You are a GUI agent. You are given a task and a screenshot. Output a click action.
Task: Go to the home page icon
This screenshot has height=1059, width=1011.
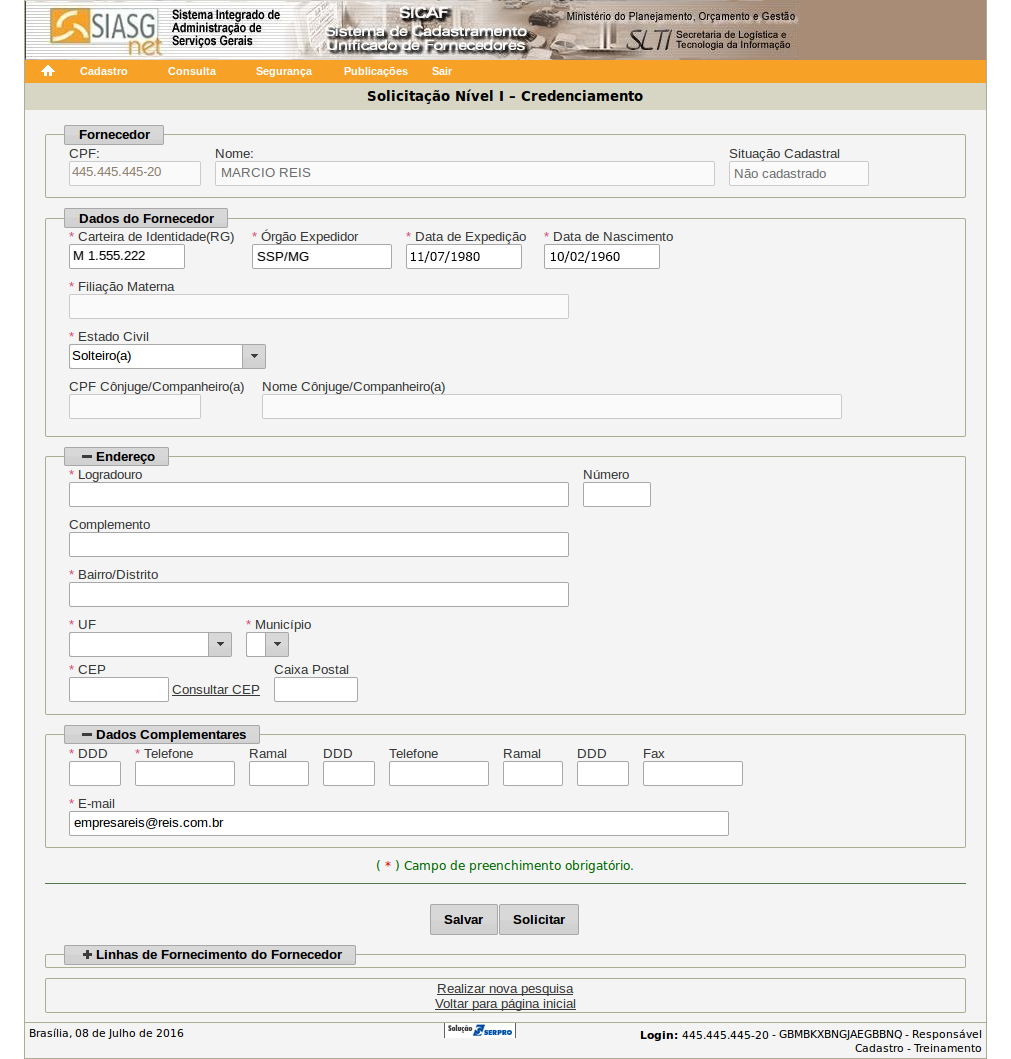pos(47,71)
